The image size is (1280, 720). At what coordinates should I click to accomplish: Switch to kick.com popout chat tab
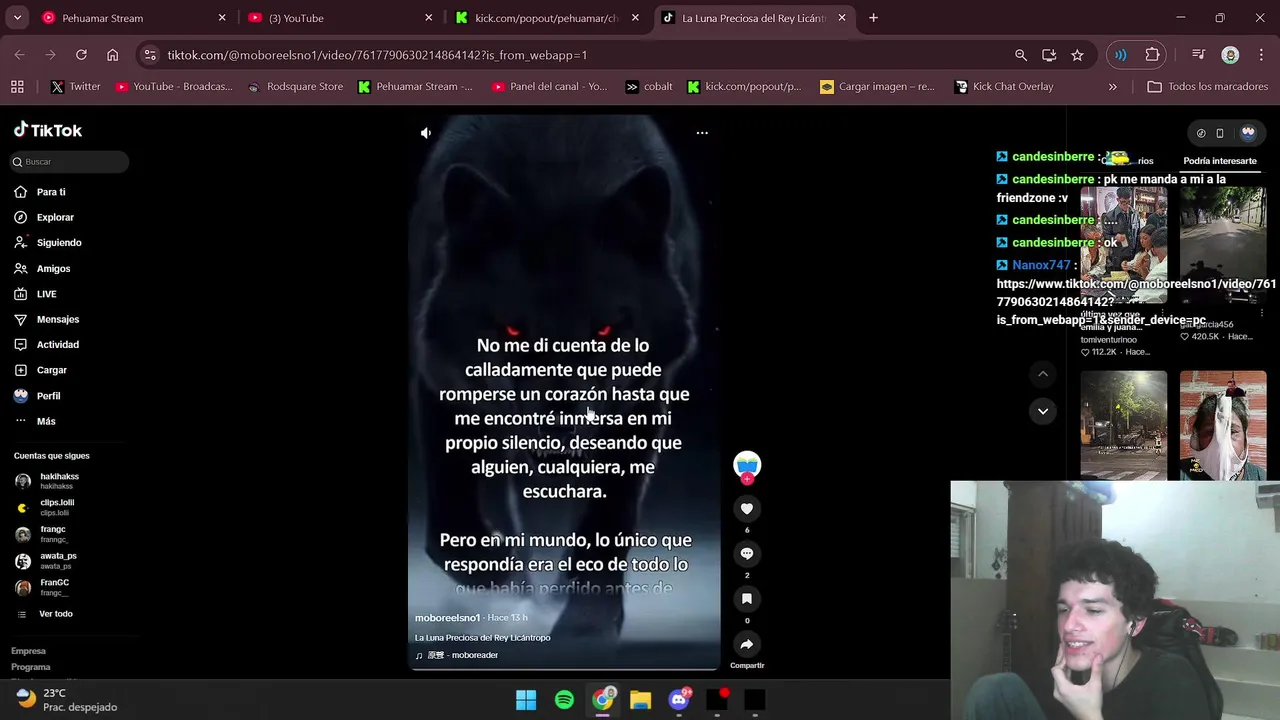point(548,18)
